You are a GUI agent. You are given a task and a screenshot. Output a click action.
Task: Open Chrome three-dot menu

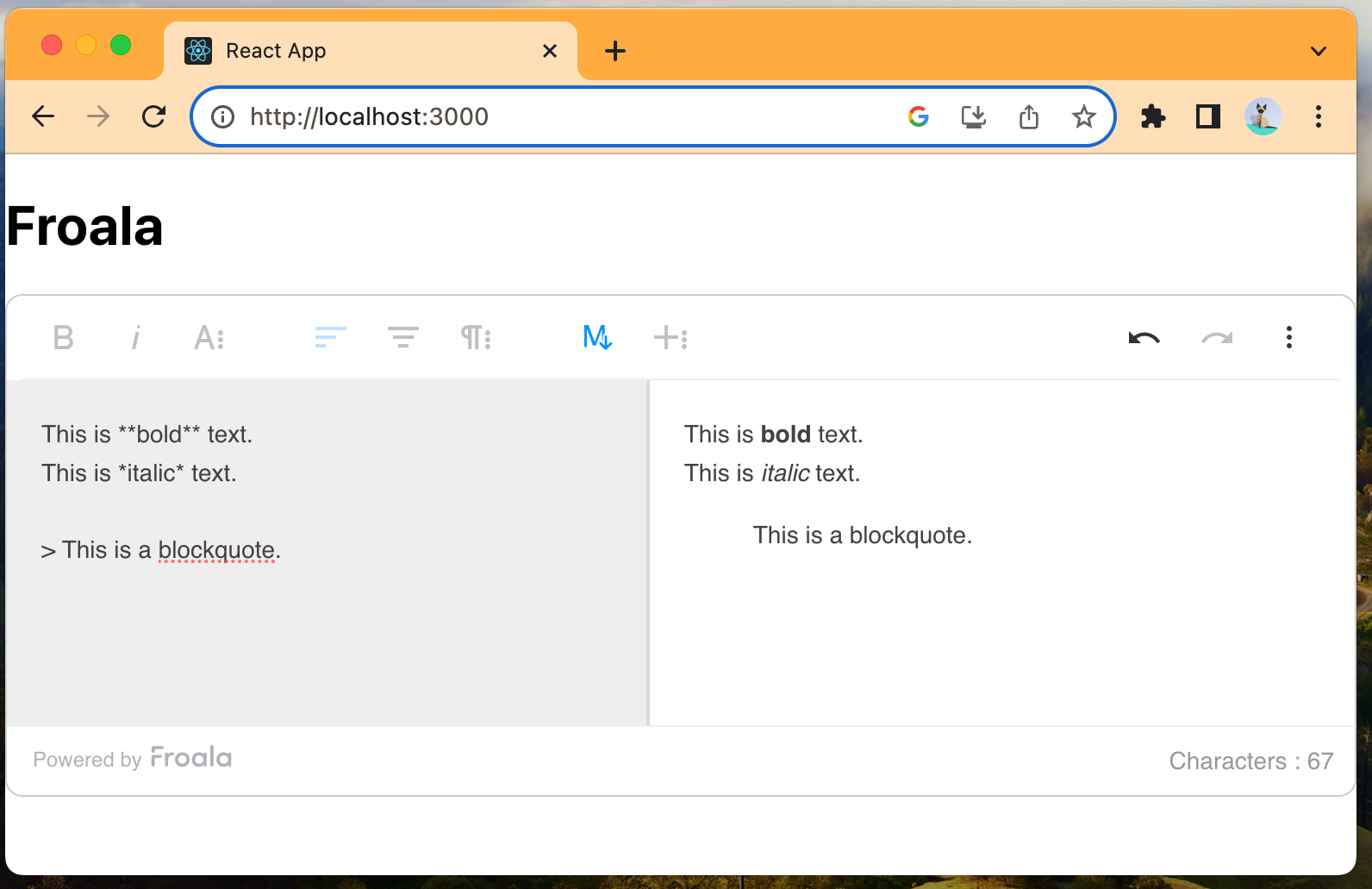tap(1319, 116)
